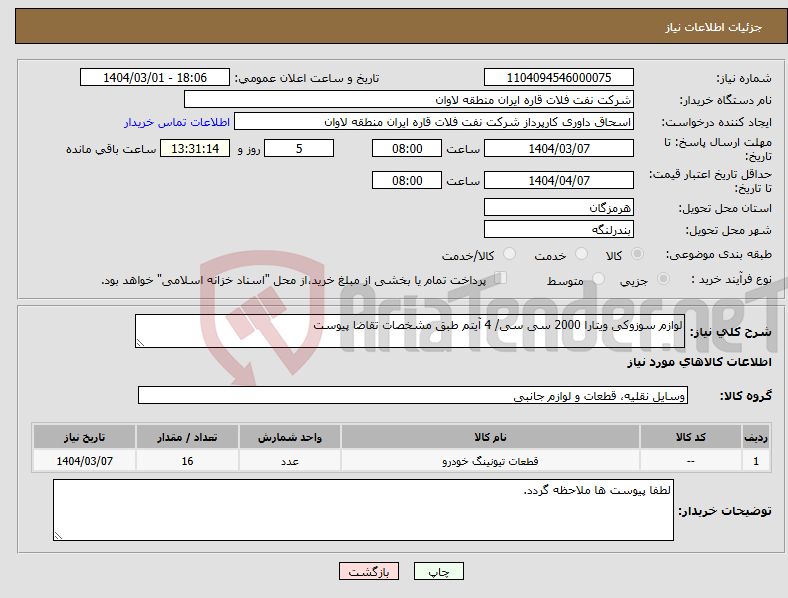
Task: Select the کالا/خدمت radio button
Action: tap(510, 254)
